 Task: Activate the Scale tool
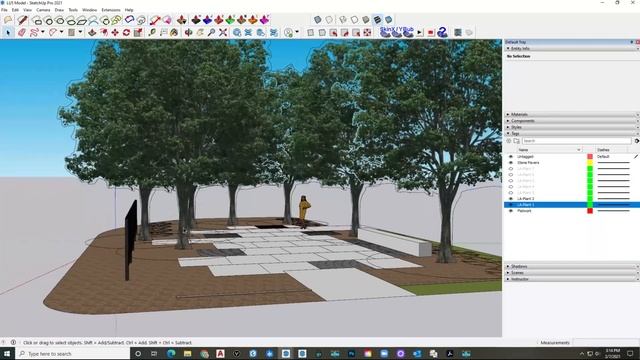(138, 32)
